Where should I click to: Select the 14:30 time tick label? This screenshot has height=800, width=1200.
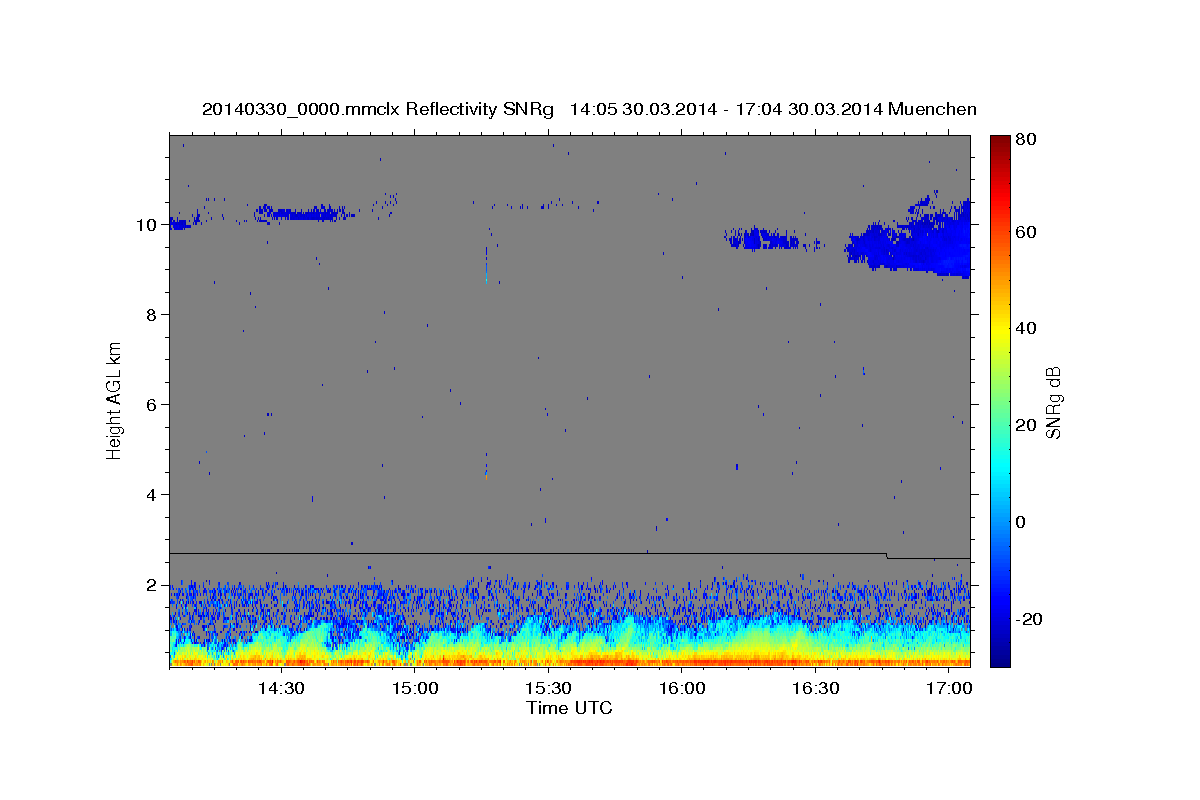281,688
